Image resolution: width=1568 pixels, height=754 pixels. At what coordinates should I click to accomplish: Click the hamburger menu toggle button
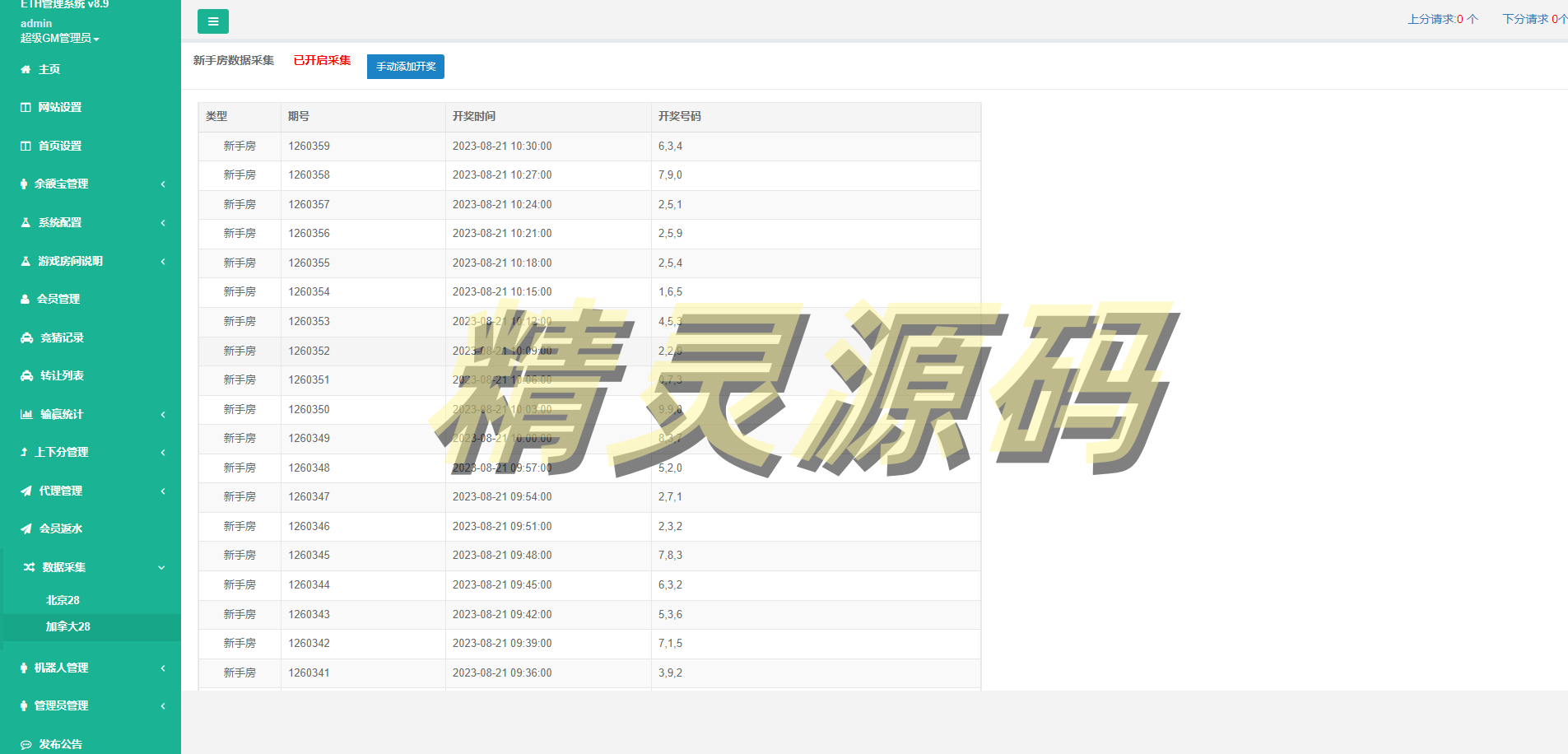pyautogui.click(x=213, y=21)
